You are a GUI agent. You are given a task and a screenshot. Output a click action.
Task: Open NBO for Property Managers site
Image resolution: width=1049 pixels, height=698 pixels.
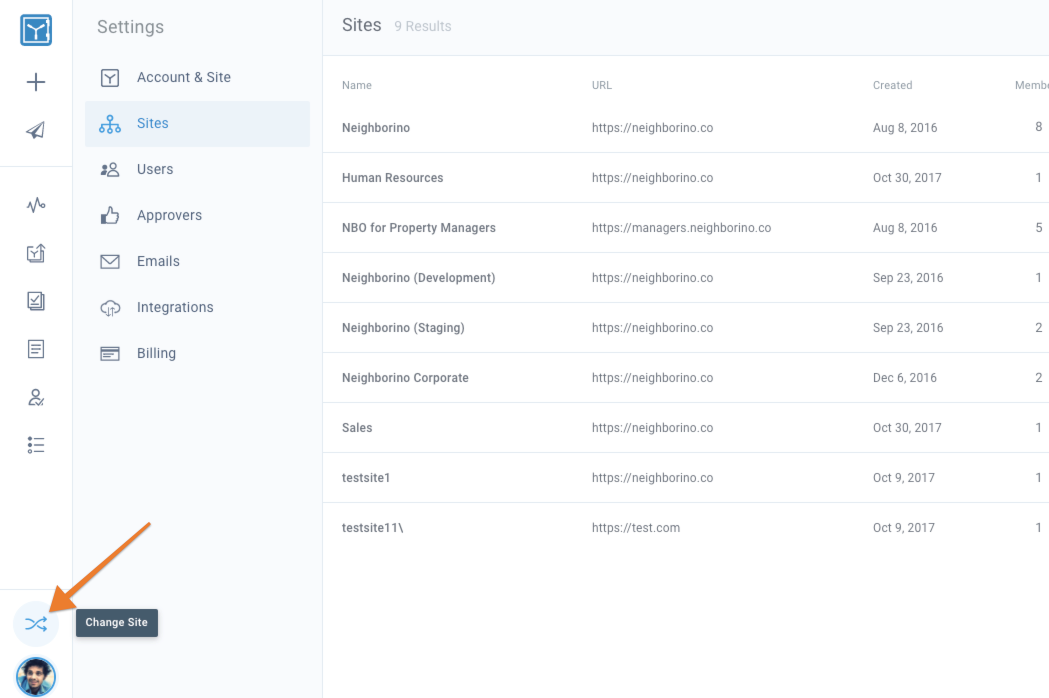point(686,228)
